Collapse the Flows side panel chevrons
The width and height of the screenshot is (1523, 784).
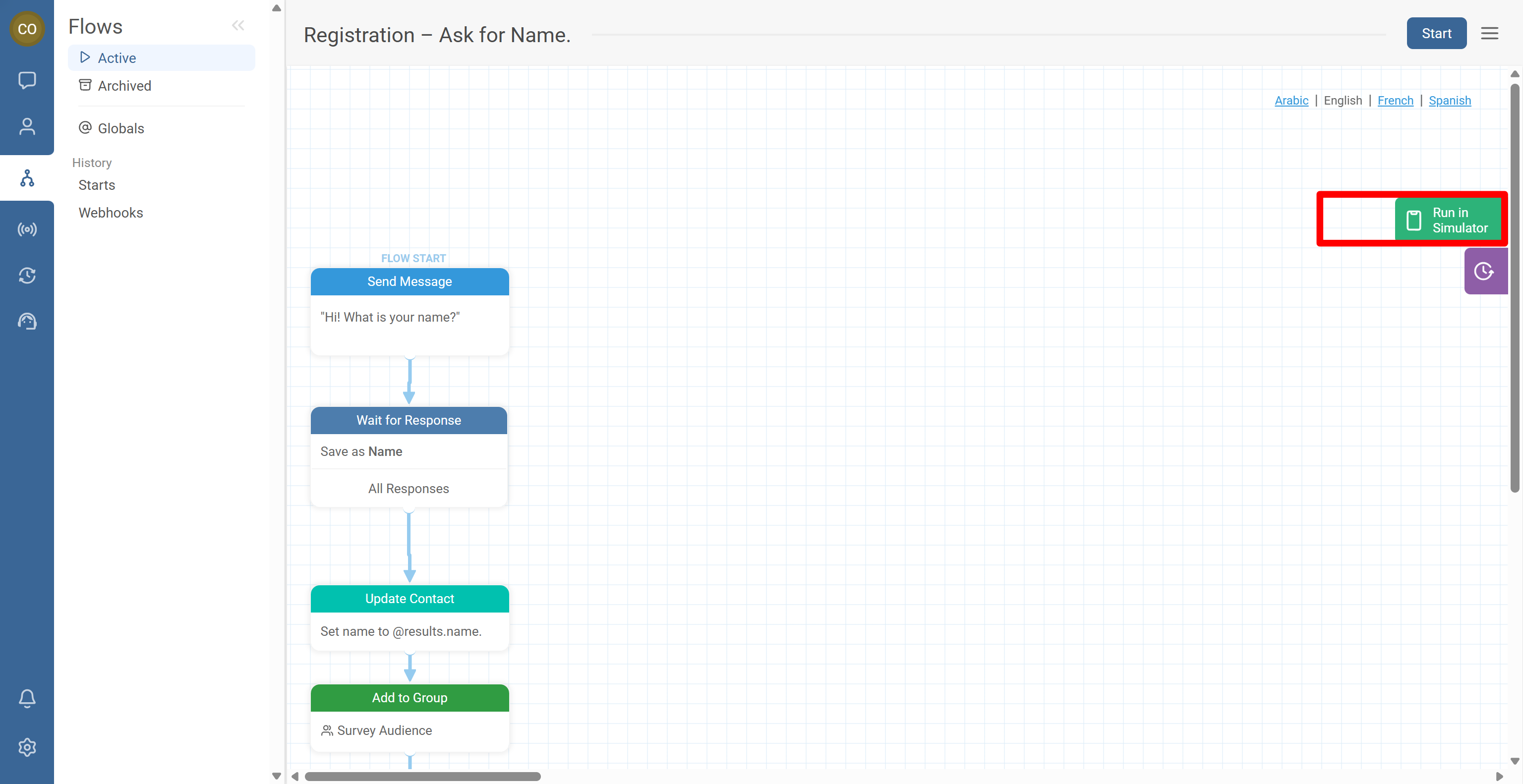coord(237,25)
